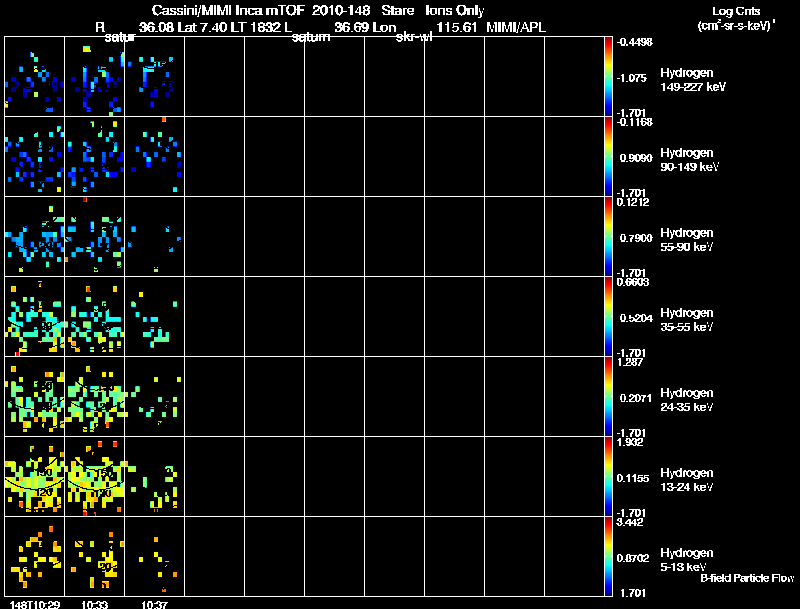This screenshot has height=609, width=800.
Task: Click the Hydrogen 24-35 keV image at 10:33
Action: (x=94, y=397)
